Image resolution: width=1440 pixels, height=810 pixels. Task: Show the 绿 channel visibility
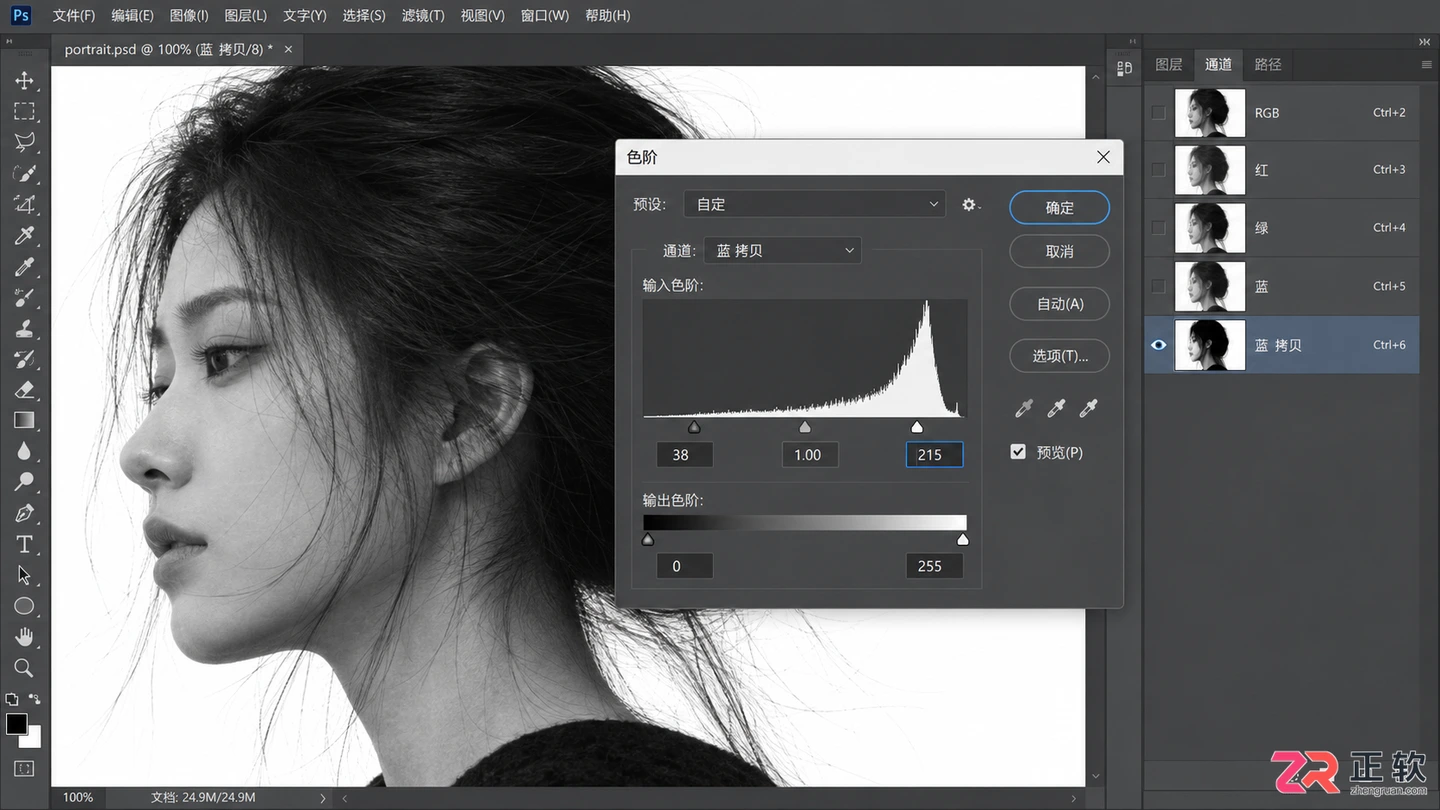click(x=1158, y=228)
